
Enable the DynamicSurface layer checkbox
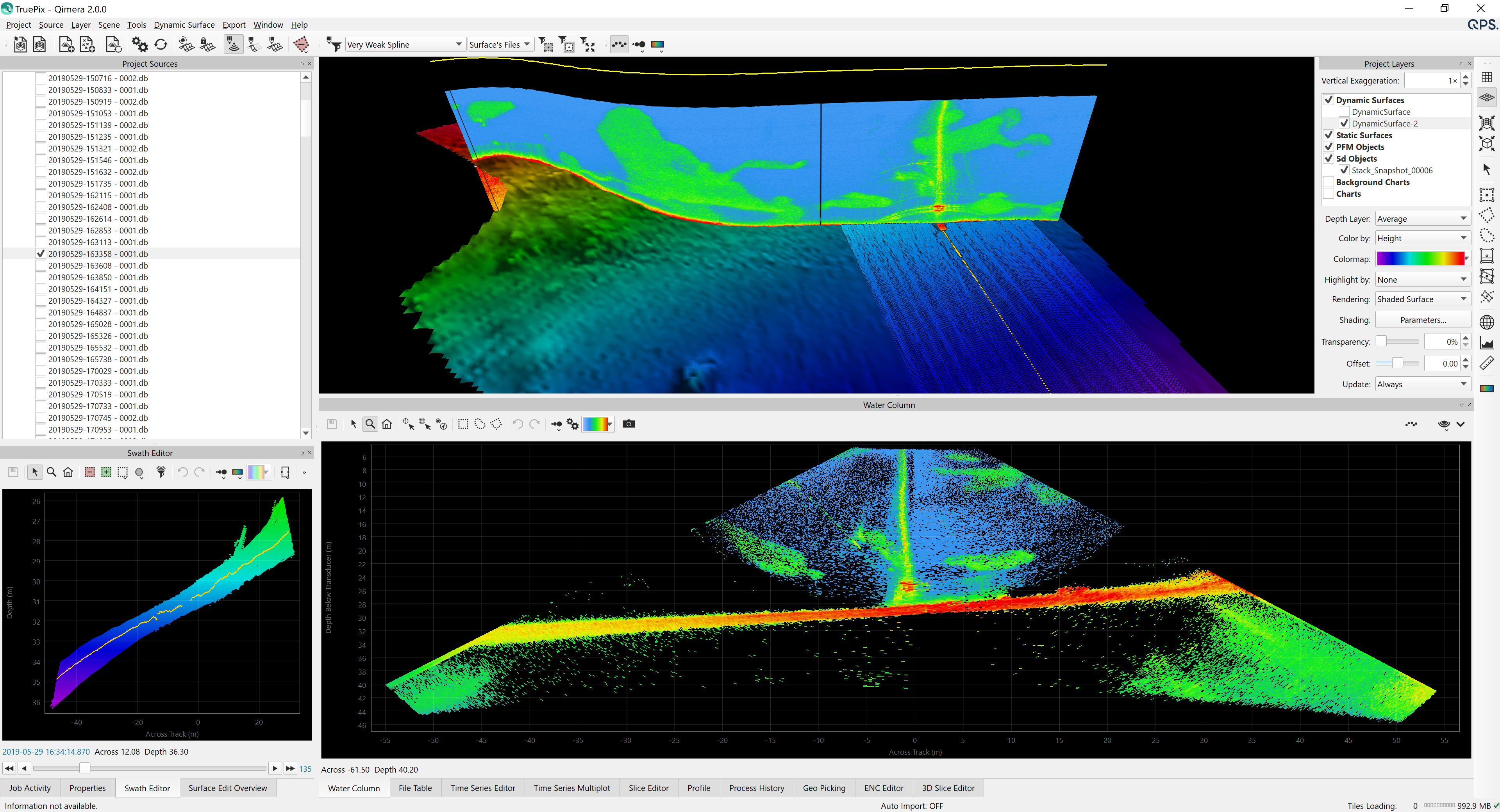click(x=1344, y=112)
